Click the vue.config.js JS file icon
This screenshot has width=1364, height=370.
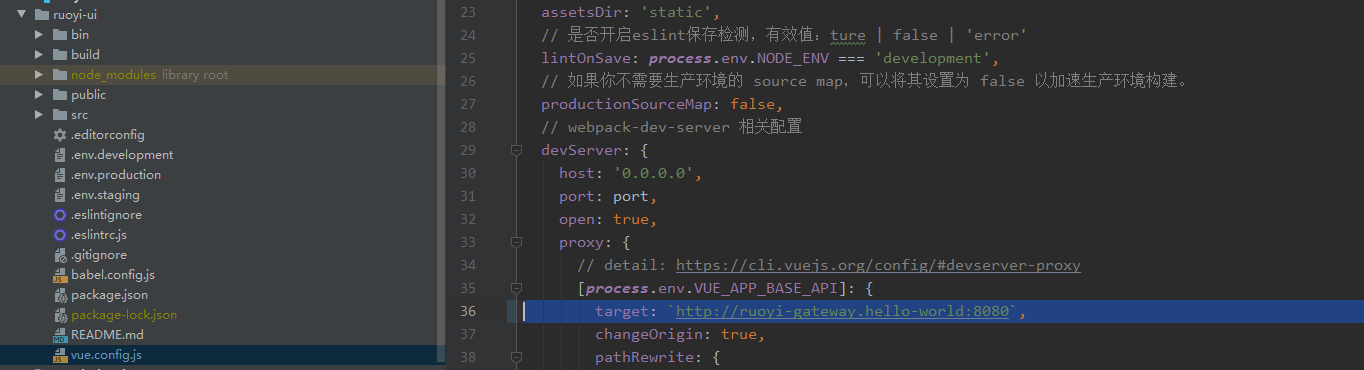pyautogui.click(x=60, y=355)
